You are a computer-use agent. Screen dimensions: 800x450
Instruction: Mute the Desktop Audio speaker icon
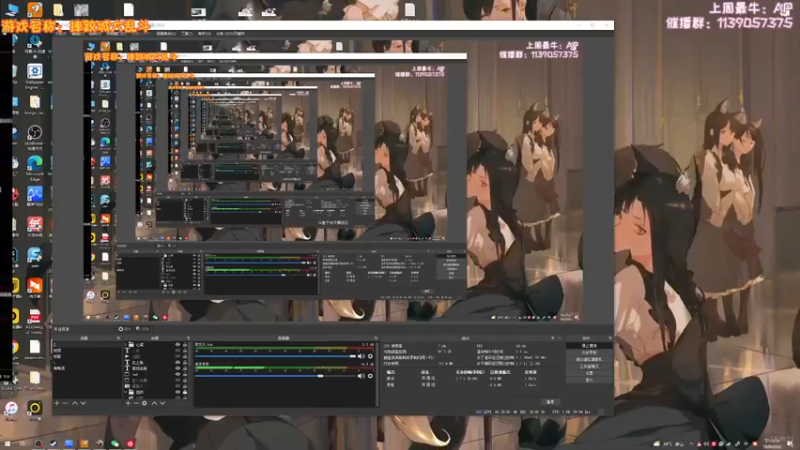pyautogui.click(x=361, y=376)
